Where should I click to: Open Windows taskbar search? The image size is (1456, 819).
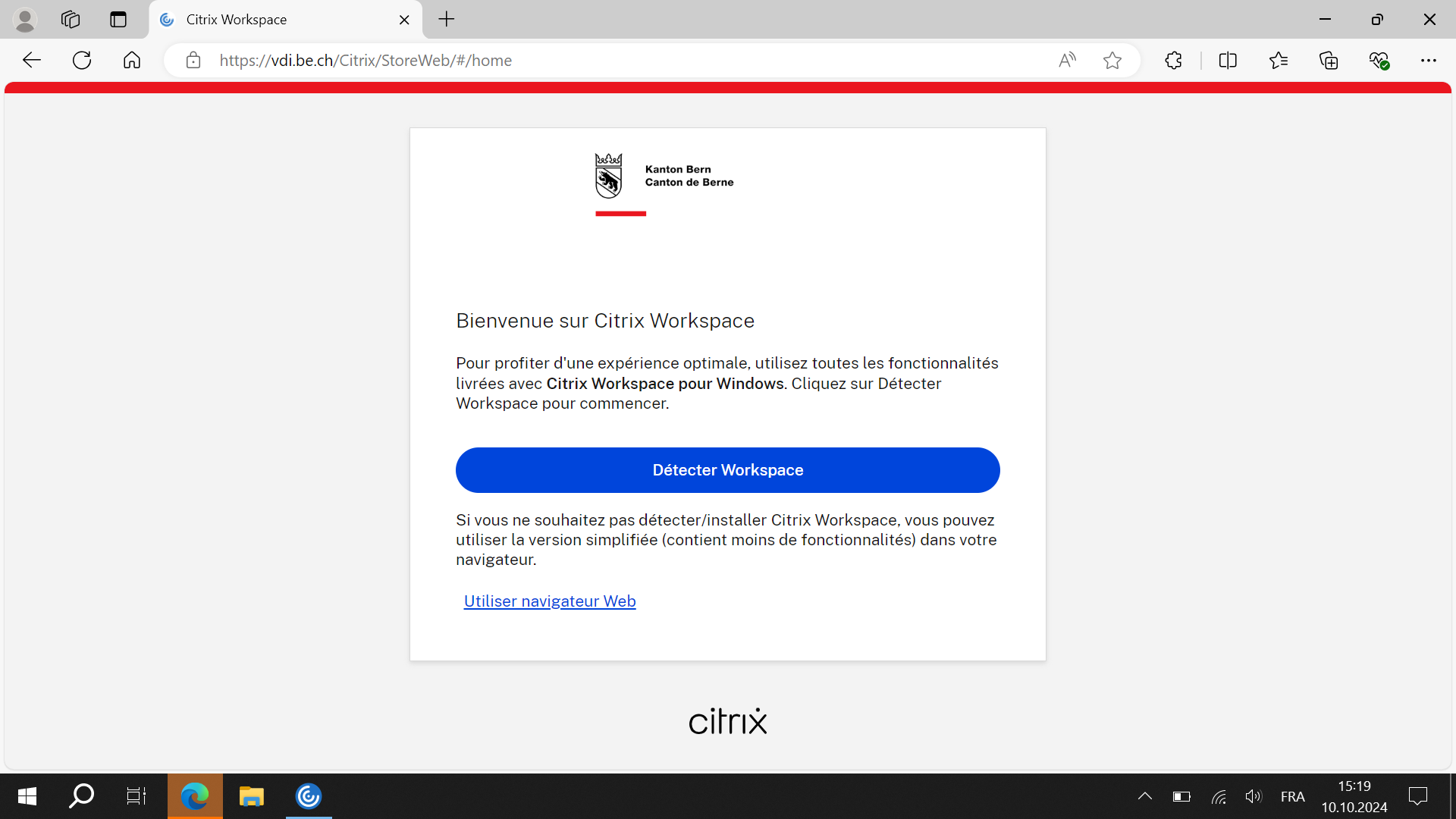point(81,796)
